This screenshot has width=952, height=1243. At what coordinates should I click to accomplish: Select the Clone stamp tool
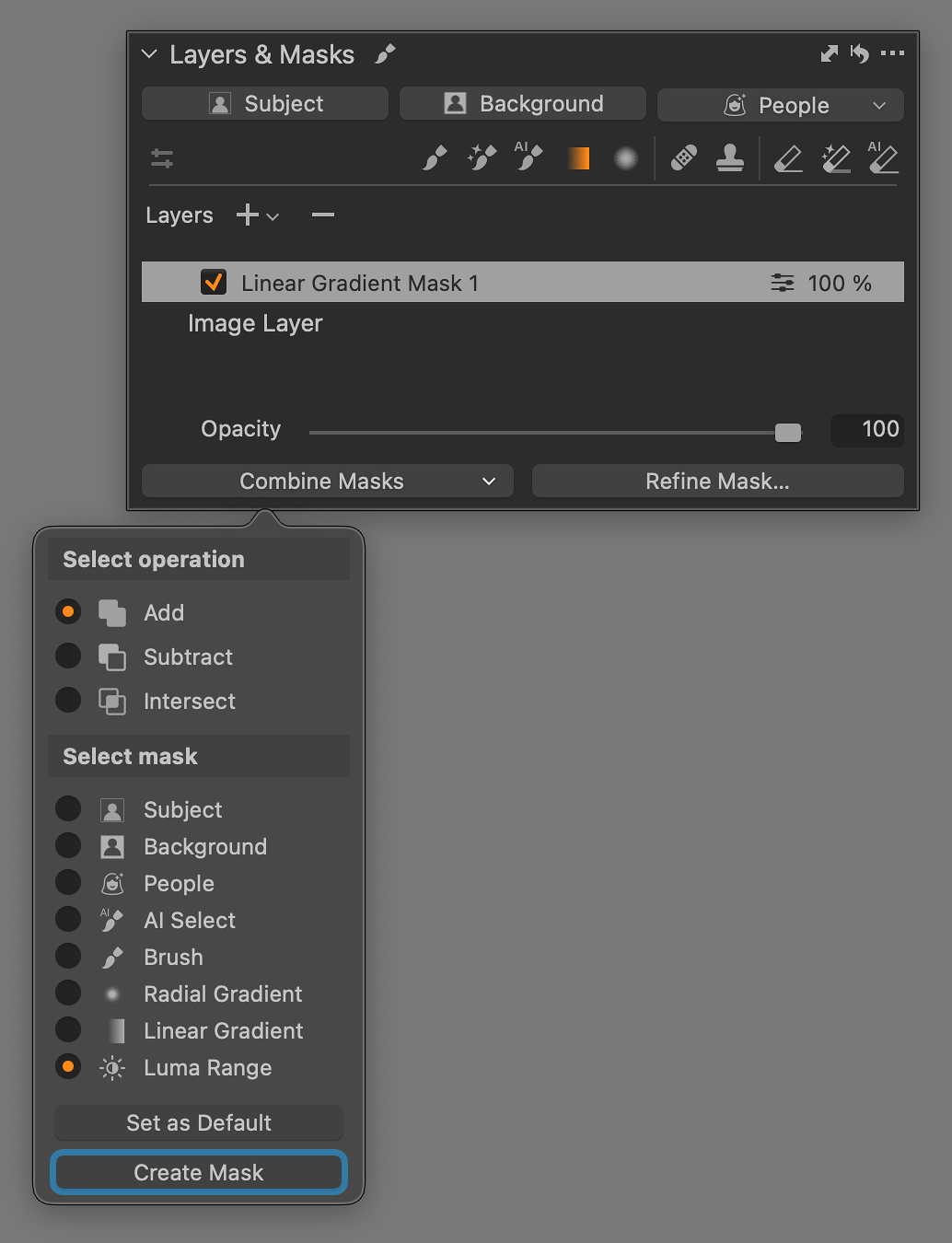click(729, 157)
